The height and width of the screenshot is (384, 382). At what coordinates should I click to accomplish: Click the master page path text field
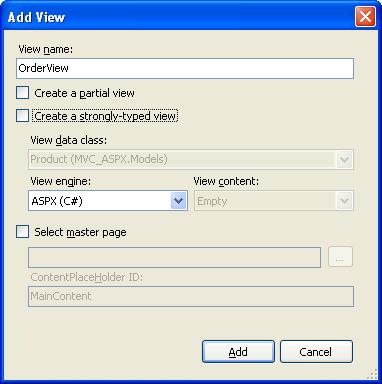coord(175,257)
